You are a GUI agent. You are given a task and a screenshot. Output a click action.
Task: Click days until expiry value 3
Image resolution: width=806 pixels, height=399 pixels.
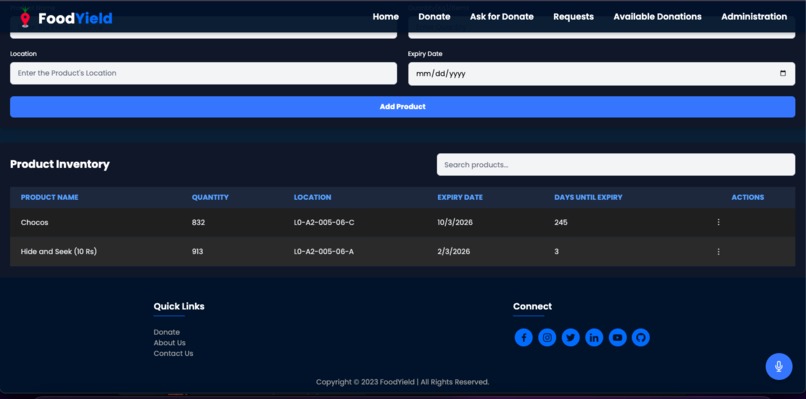pyautogui.click(x=556, y=252)
